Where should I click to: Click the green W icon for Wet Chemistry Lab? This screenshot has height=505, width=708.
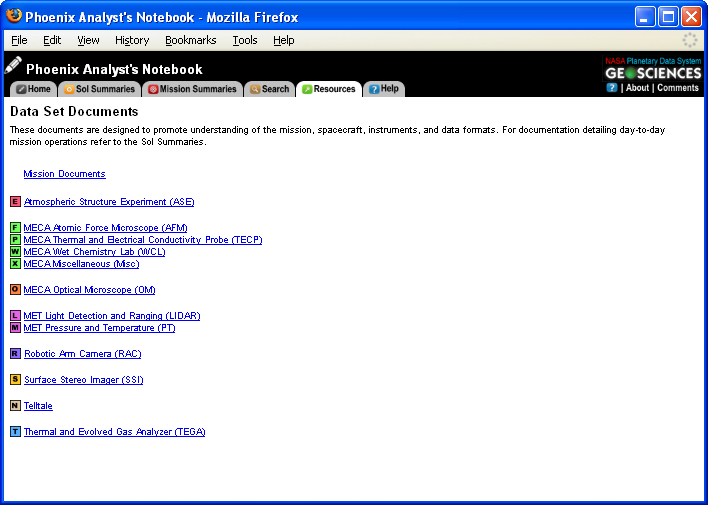tap(15, 252)
